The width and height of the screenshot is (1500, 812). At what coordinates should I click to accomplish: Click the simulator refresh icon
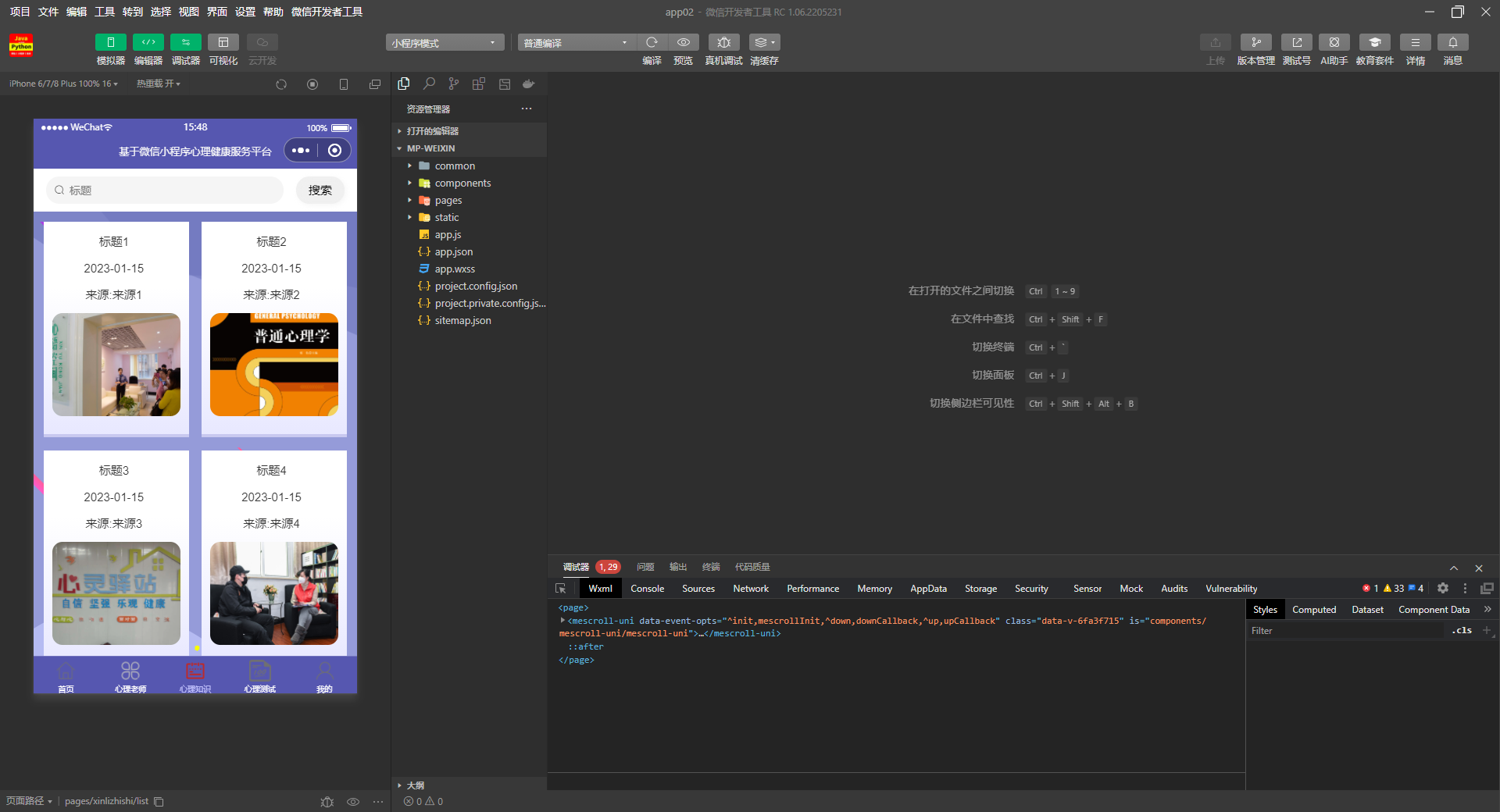click(x=281, y=84)
